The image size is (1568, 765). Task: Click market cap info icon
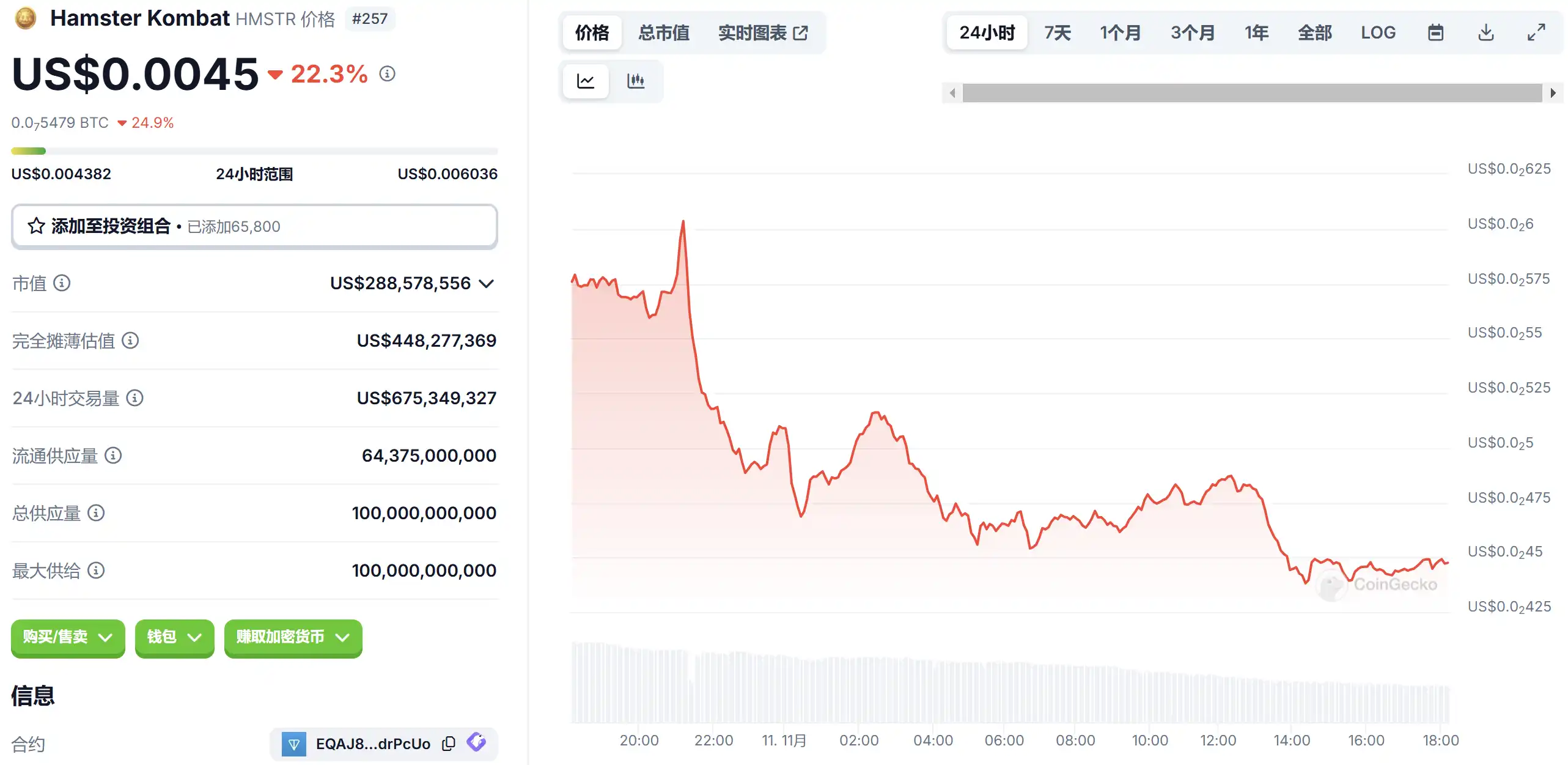[62, 283]
